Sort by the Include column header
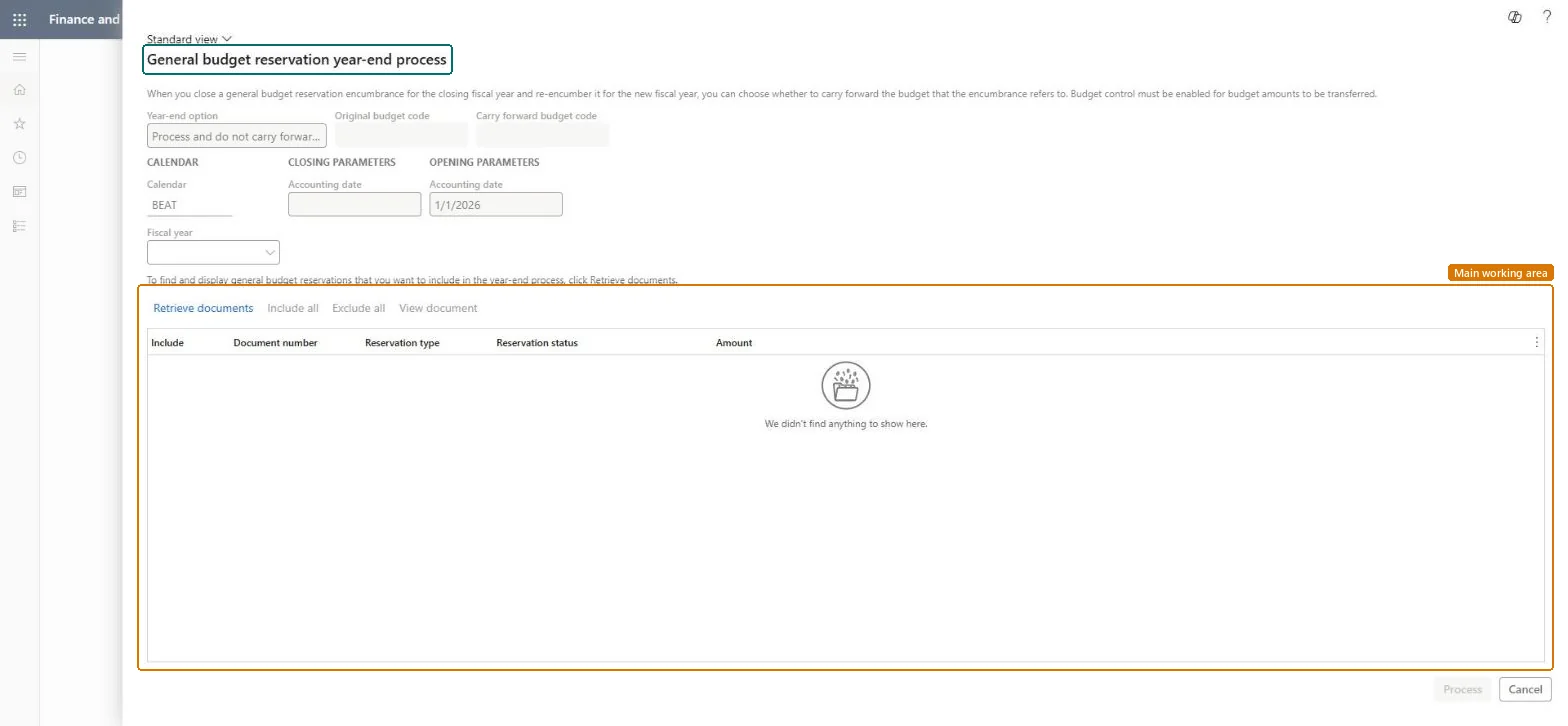Screen dimensions: 1568x726 pyautogui.click(x=167, y=343)
